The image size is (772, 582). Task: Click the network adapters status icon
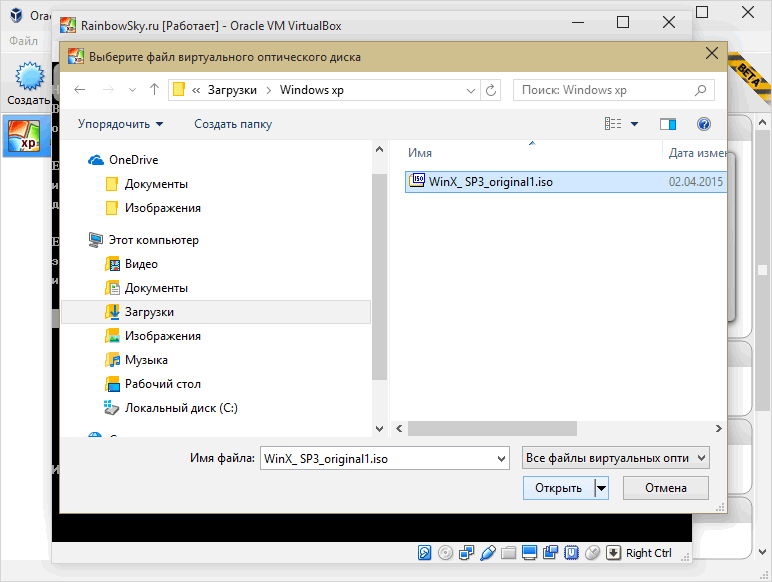466,553
